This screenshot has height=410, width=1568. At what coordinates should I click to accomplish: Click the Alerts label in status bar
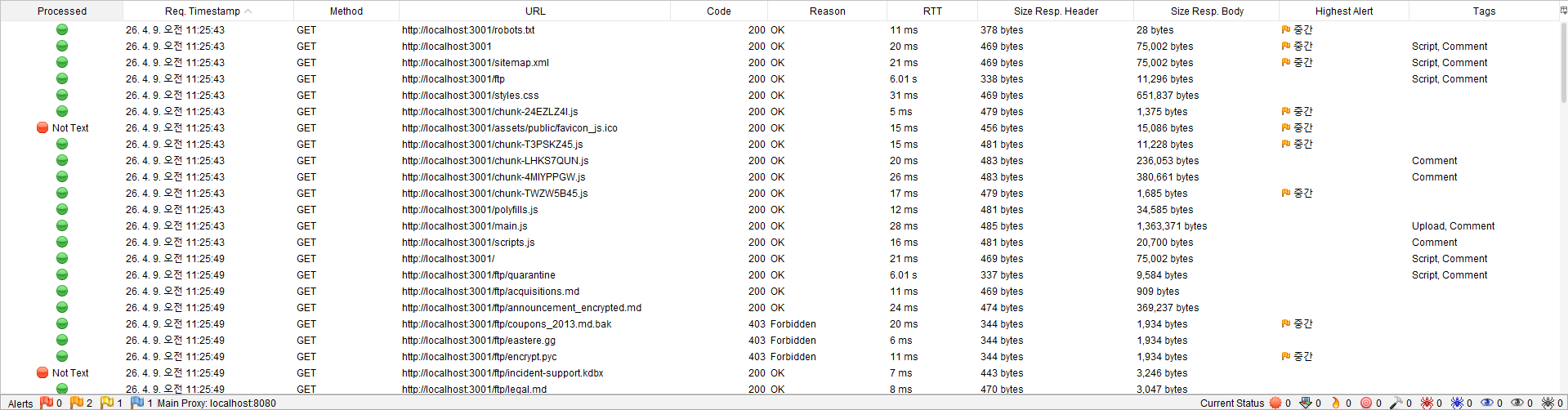point(20,403)
